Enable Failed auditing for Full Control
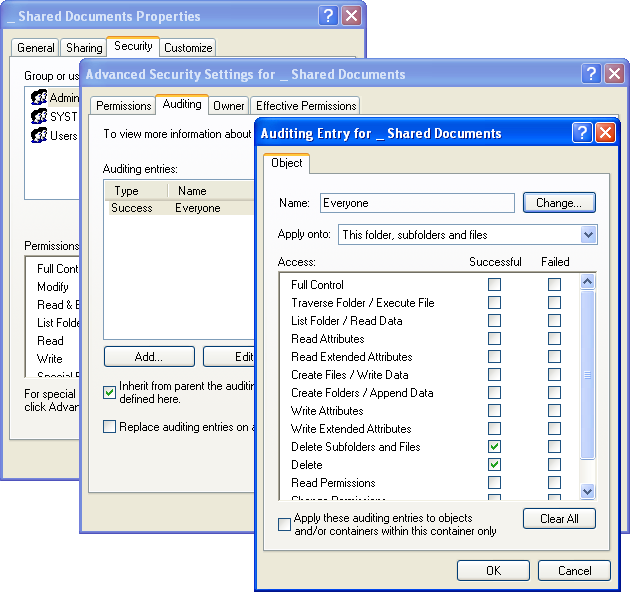This screenshot has height=592, width=630. click(554, 285)
